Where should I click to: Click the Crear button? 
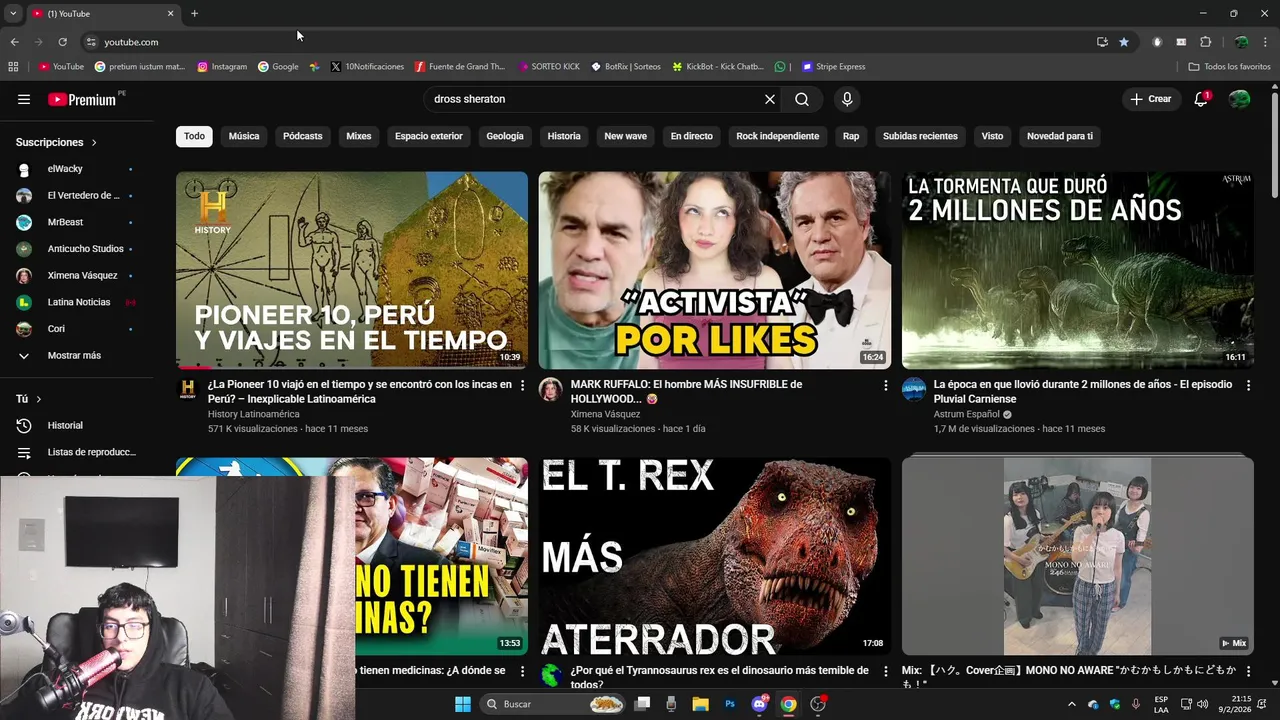(x=1150, y=99)
